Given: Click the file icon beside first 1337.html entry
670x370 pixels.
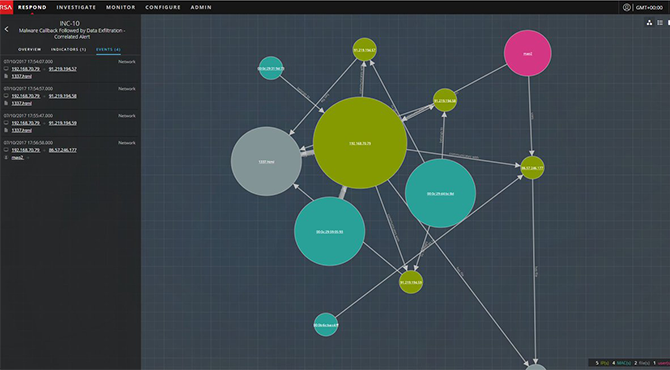Looking at the screenshot, I should click(6, 76).
